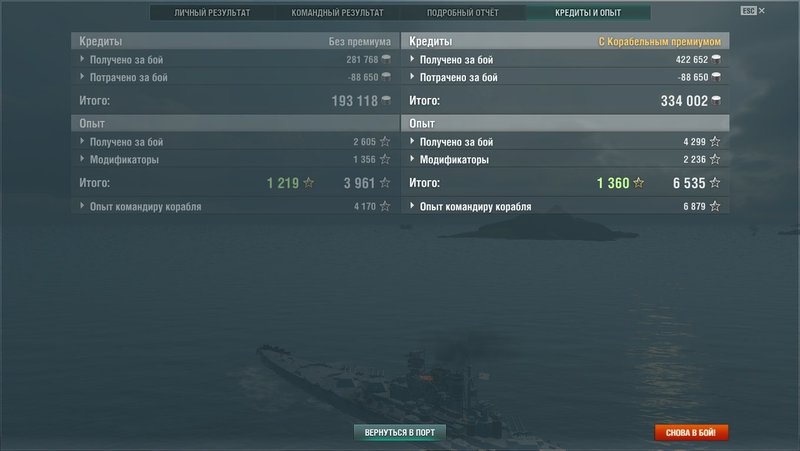800x451 pixels.
Task: Expand non-premium 'Получено за бой' experience row
Action: click(x=235, y=142)
